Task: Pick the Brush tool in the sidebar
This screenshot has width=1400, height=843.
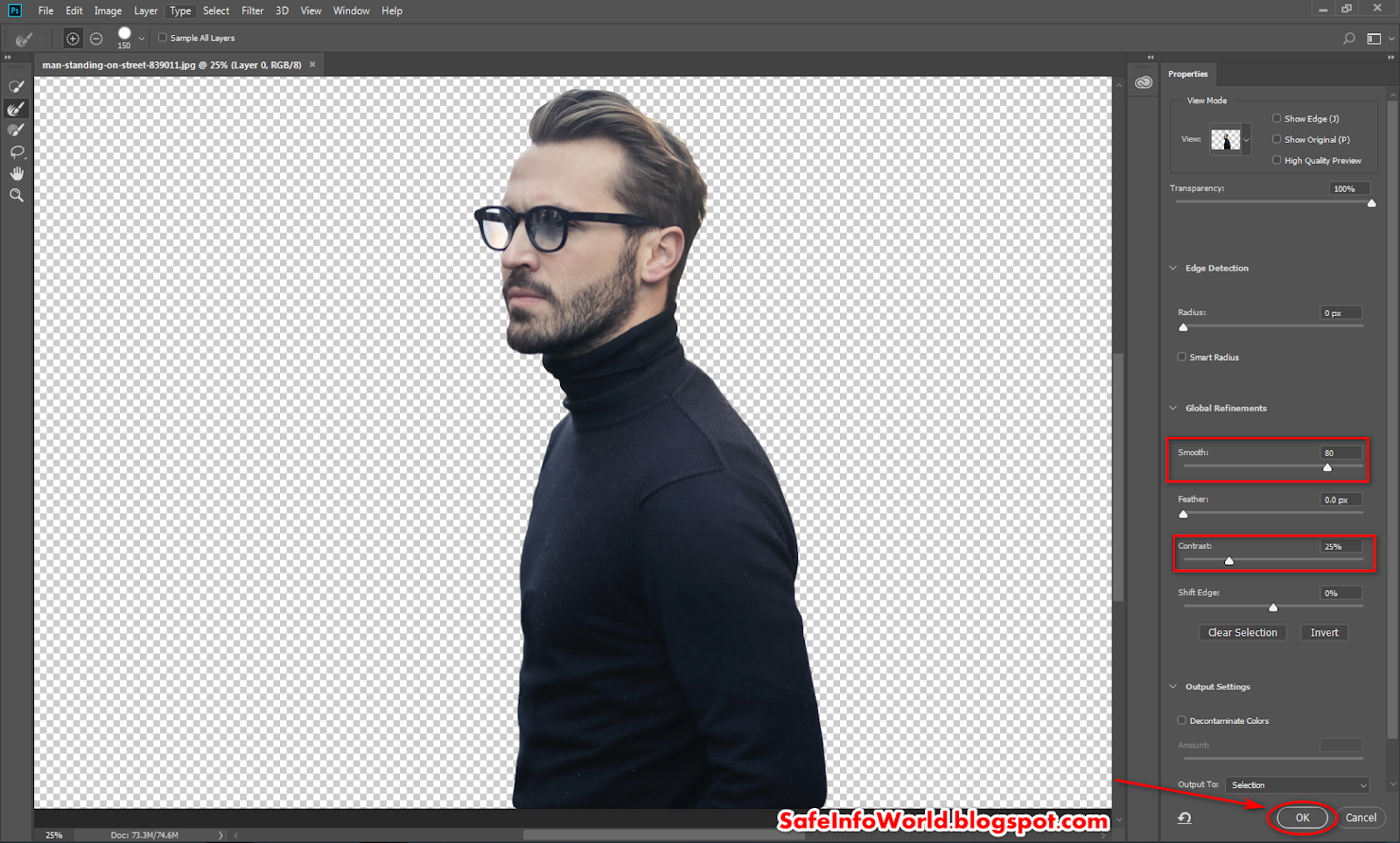Action: [x=15, y=130]
